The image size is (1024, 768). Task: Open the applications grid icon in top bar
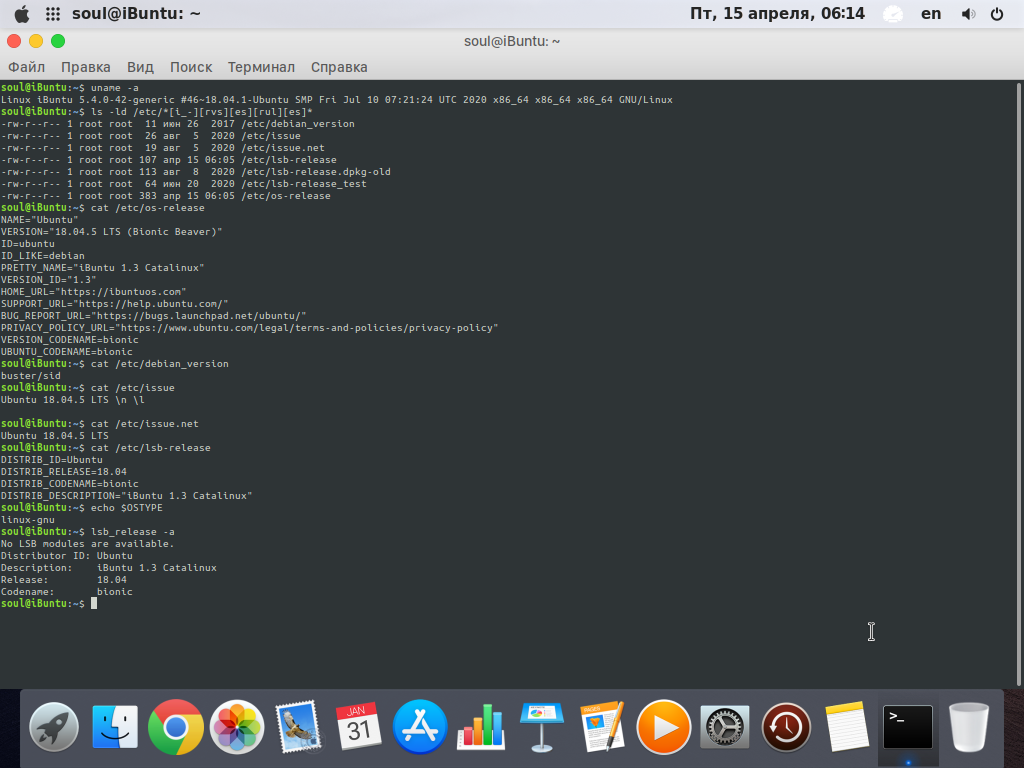[53, 14]
